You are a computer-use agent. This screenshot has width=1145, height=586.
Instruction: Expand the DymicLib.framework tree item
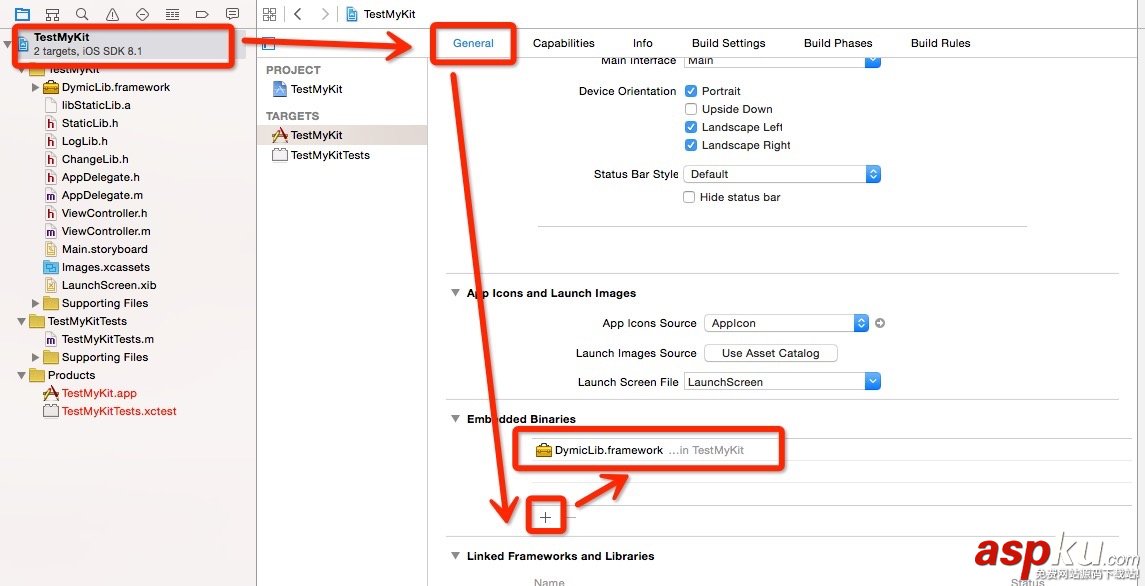click(x=37, y=87)
